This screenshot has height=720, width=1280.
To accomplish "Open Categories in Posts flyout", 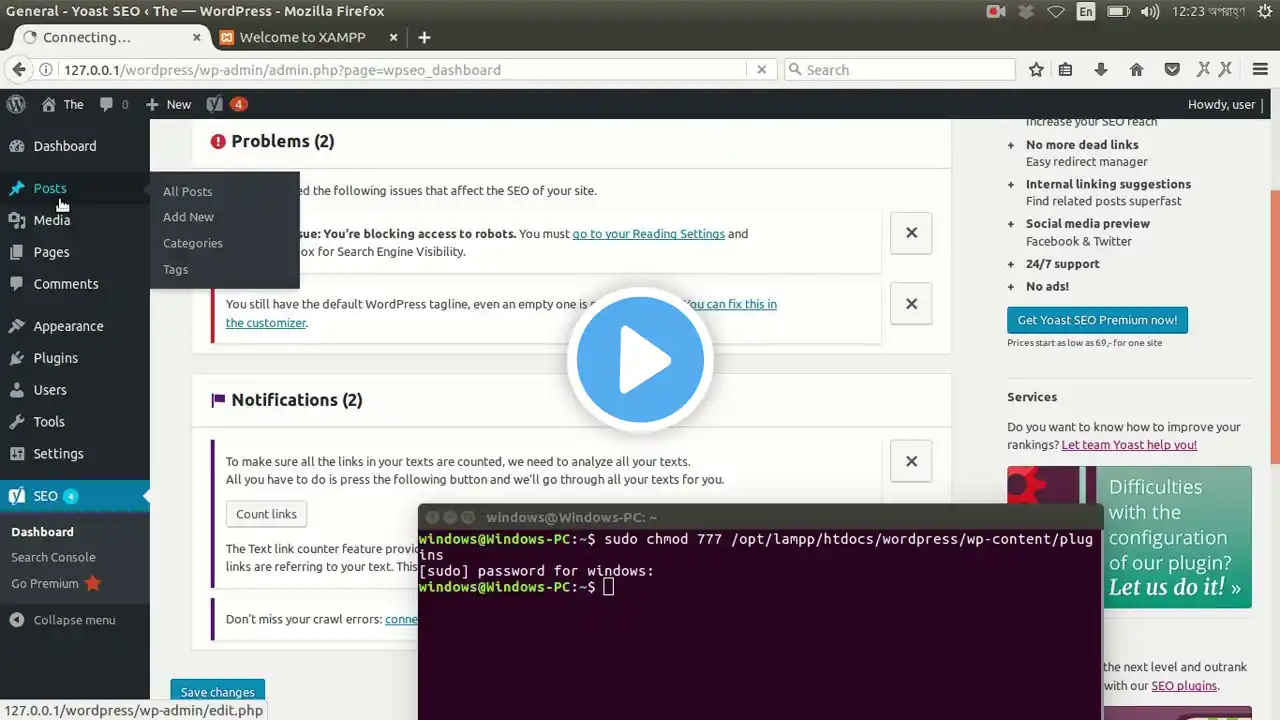I will 193,243.
